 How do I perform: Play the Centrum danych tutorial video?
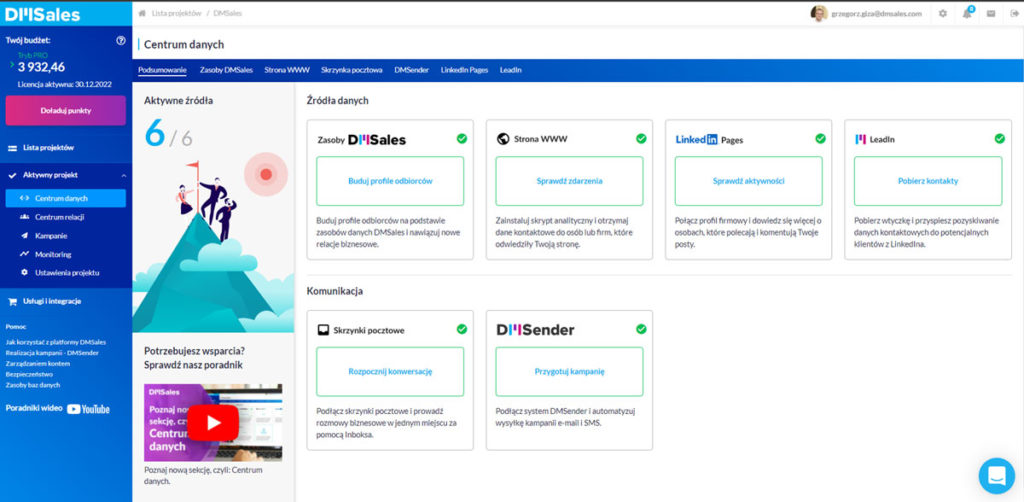[x=214, y=422]
